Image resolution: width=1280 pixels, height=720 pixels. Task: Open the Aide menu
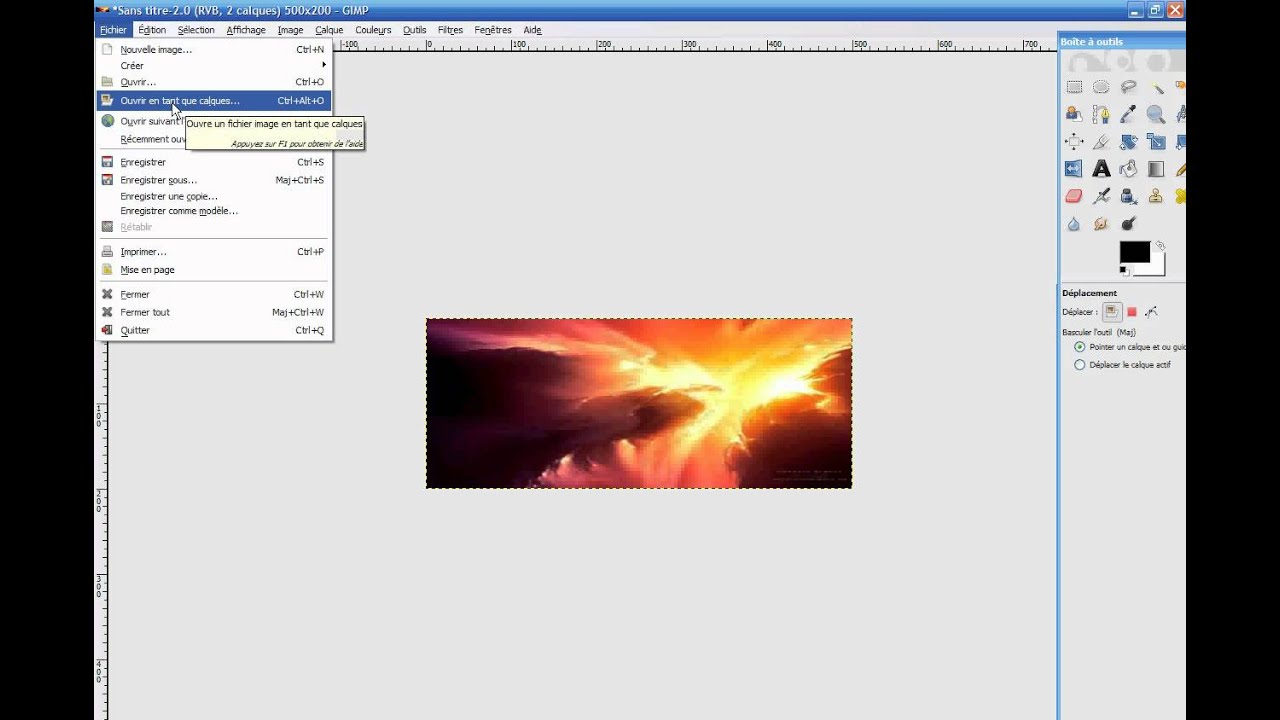click(532, 30)
